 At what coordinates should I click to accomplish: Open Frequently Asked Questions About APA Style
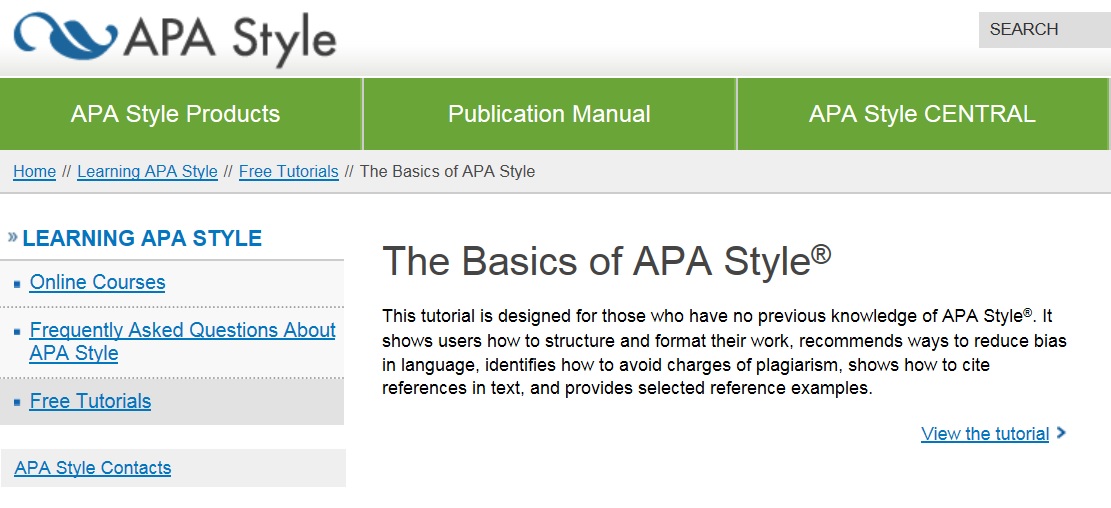[x=182, y=342]
